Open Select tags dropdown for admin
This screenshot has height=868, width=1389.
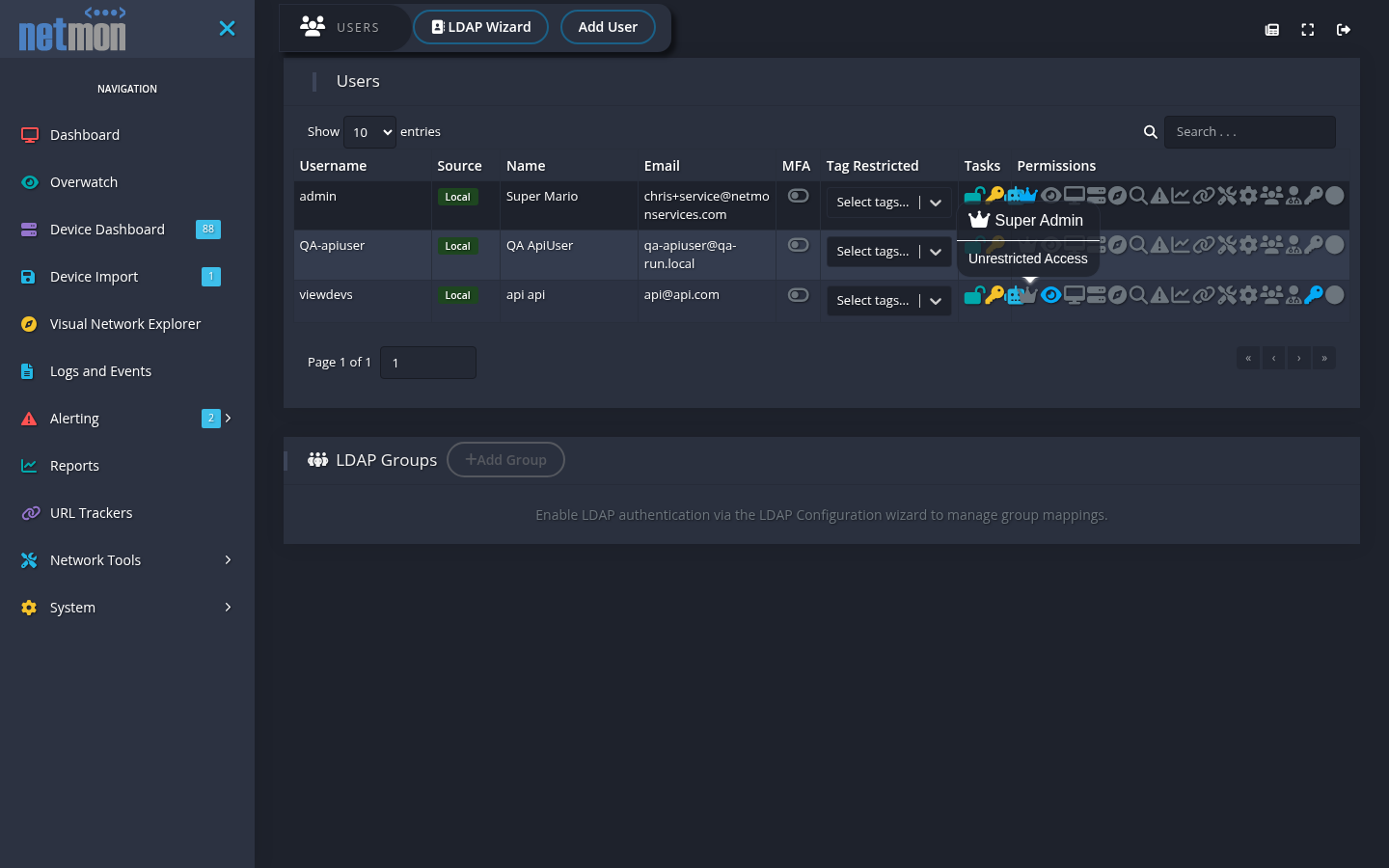pyautogui.click(x=888, y=203)
